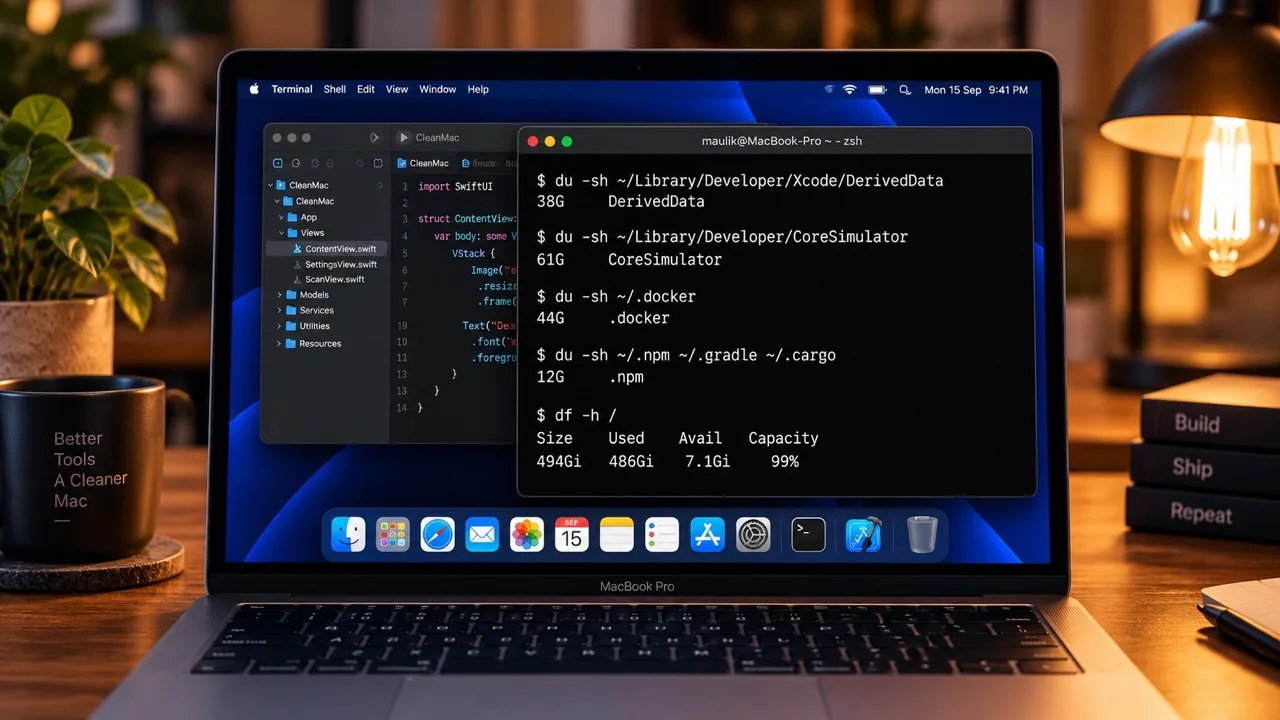Screen dimensions: 1280x720
Task: Open the Help menu
Action: [x=479, y=89]
